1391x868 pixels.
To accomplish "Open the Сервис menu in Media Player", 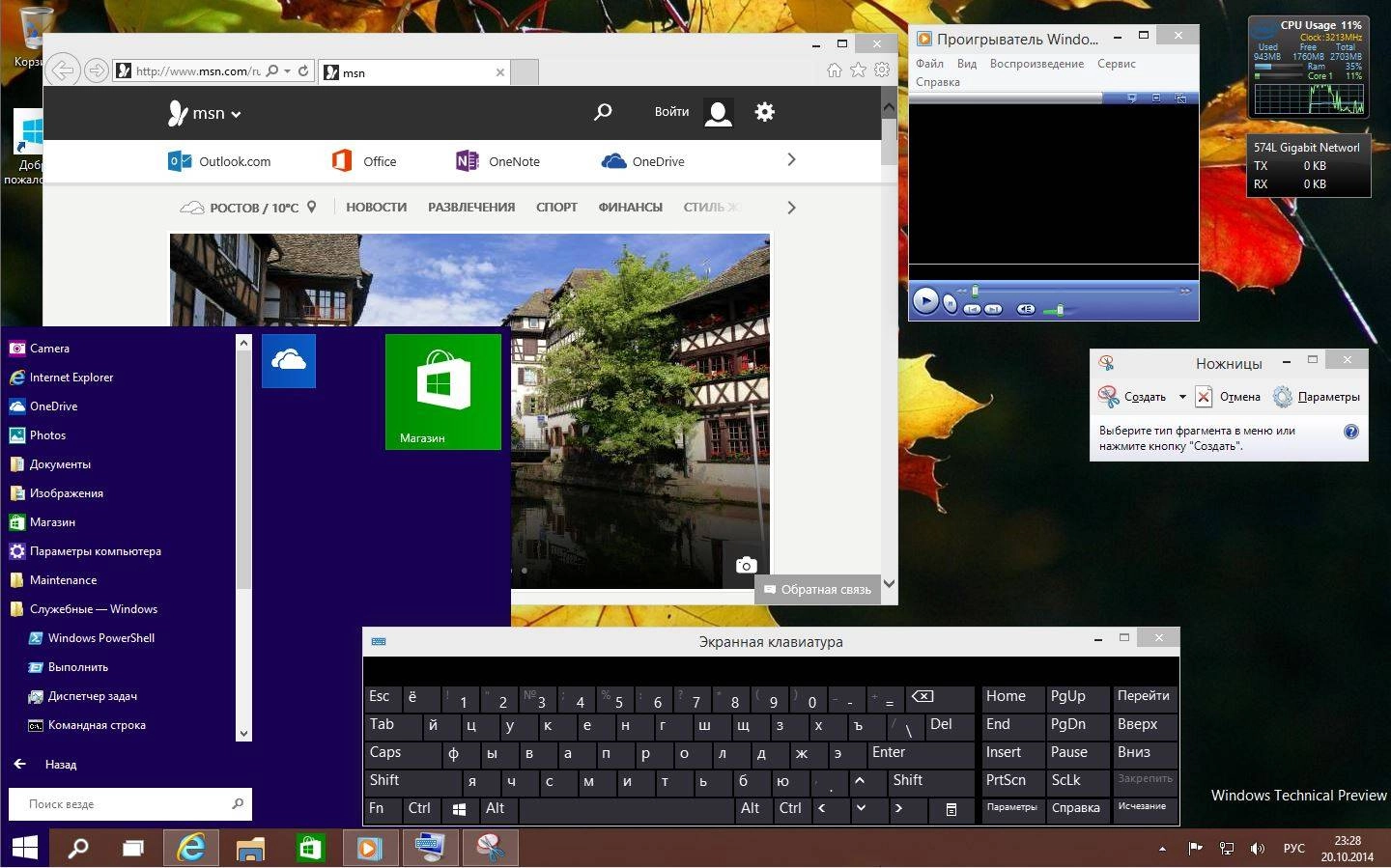I will [x=1117, y=64].
